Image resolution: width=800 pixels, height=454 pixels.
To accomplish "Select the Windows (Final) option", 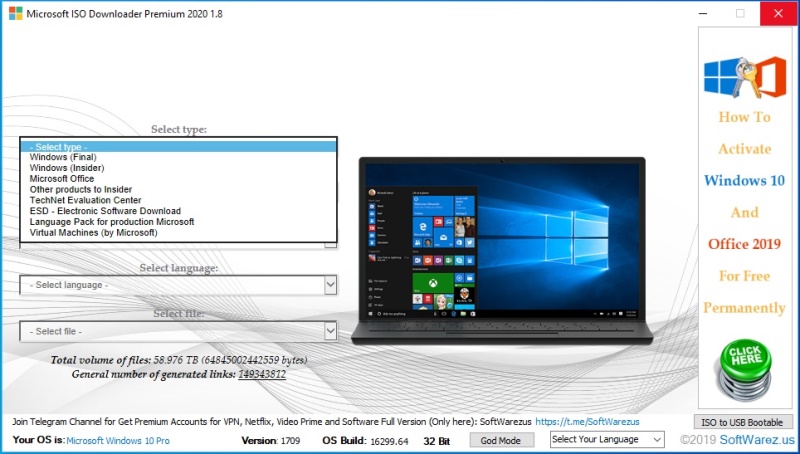I will (x=178, y=157).
